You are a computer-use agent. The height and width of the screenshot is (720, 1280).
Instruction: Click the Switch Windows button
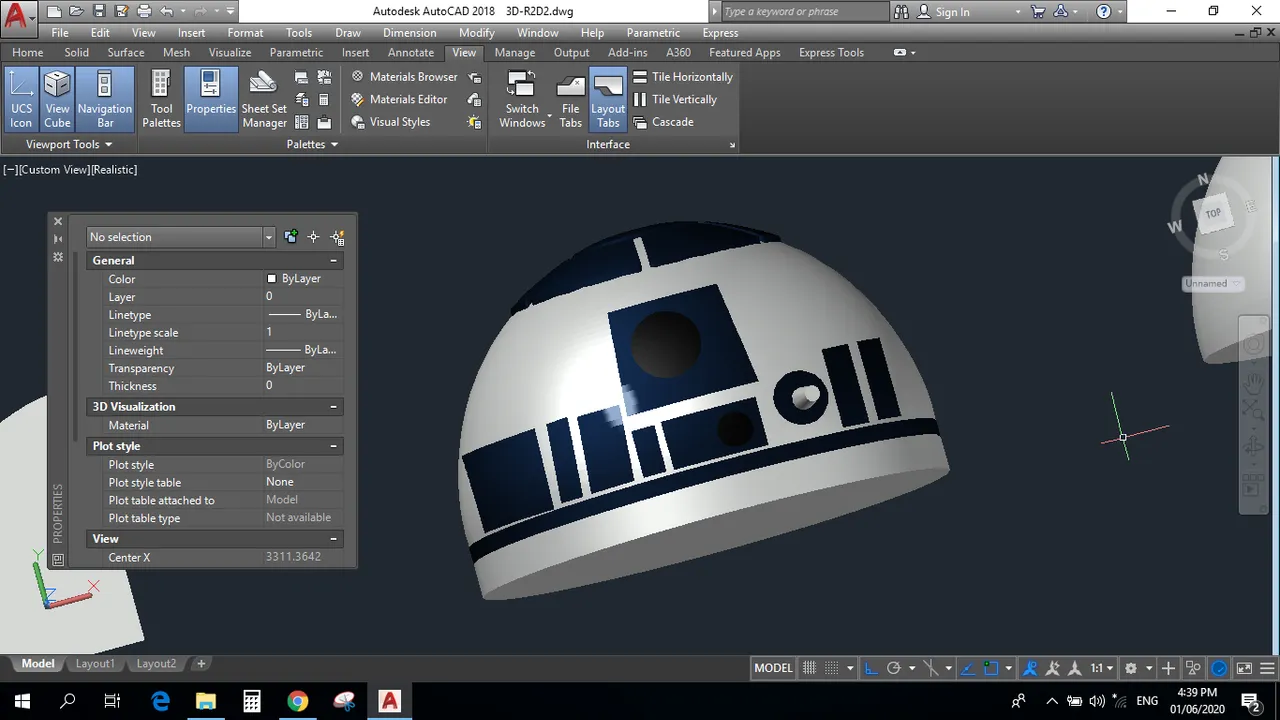(522, 99)
